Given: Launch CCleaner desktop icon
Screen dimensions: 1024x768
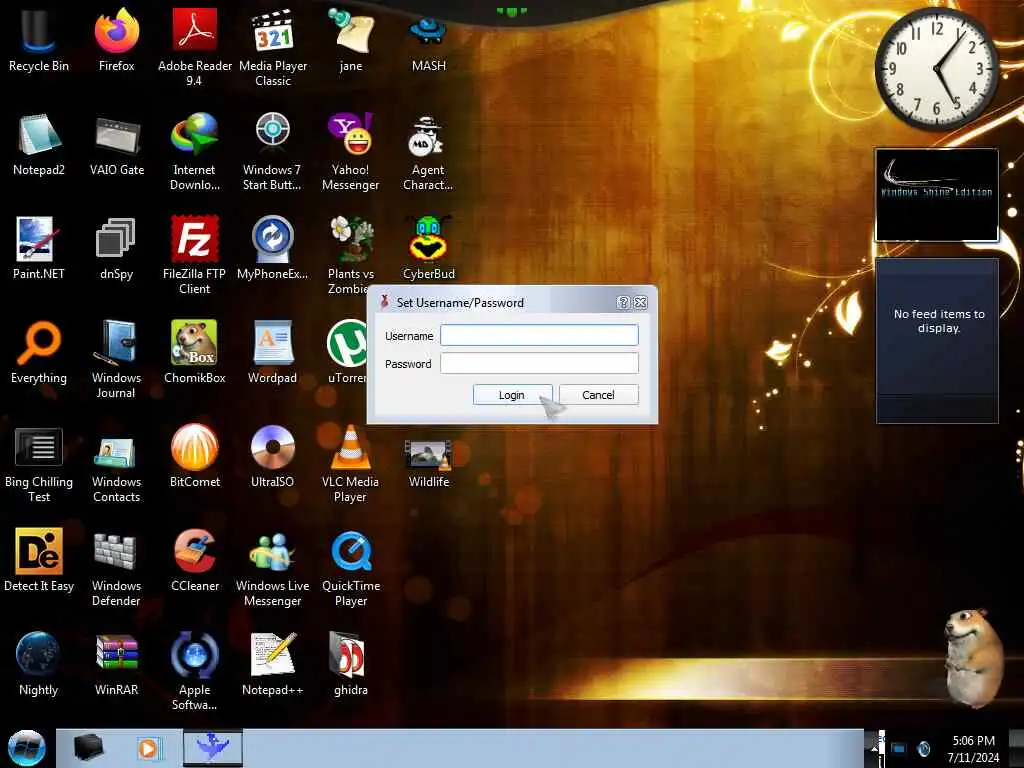Looking at the screenshot, I should 195,559.
